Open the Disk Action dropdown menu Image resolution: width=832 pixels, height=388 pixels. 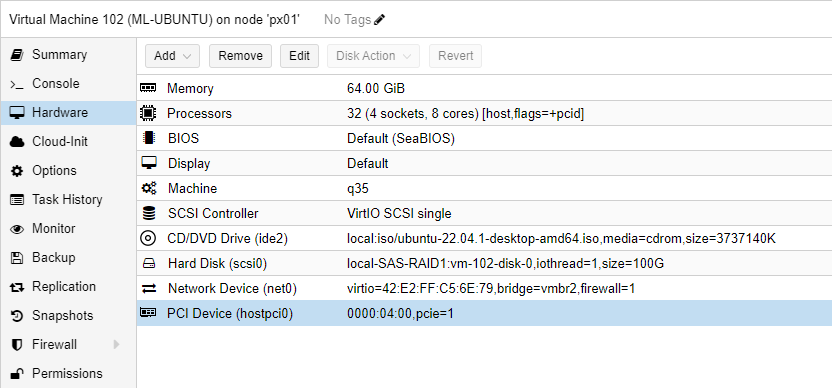[x=374, y=56]
